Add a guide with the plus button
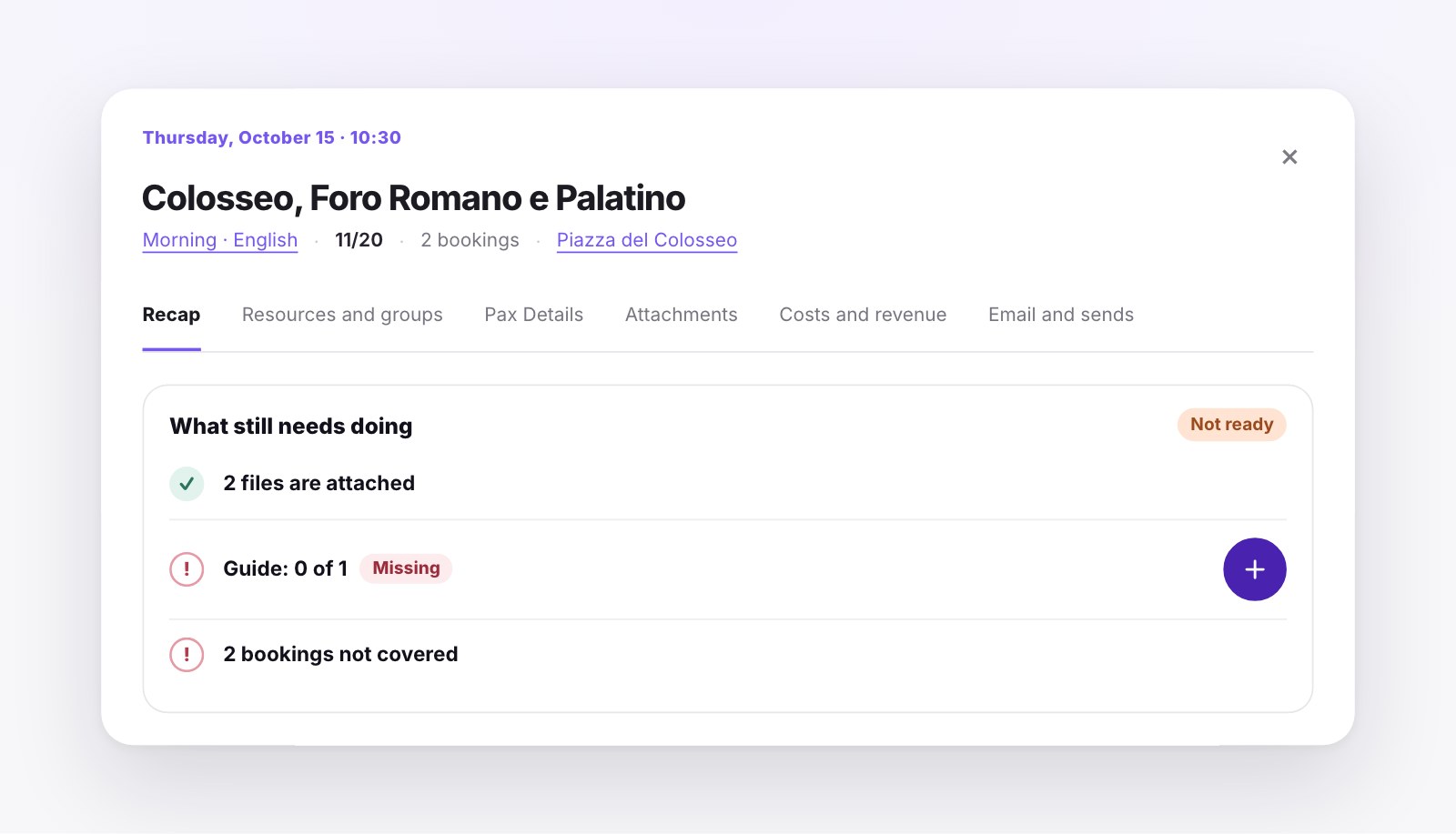Screen dimensions: 1456x834 1254,569
